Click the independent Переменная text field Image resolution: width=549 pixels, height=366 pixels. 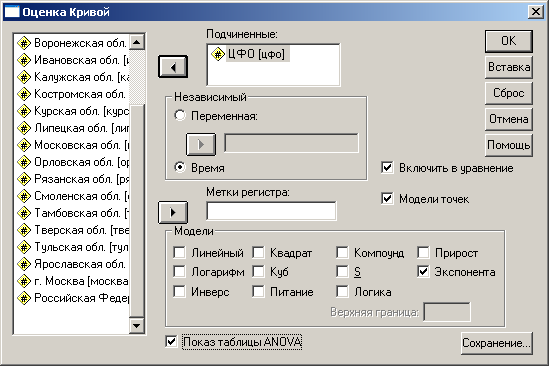pyautogui.click(x=291, y=143)
